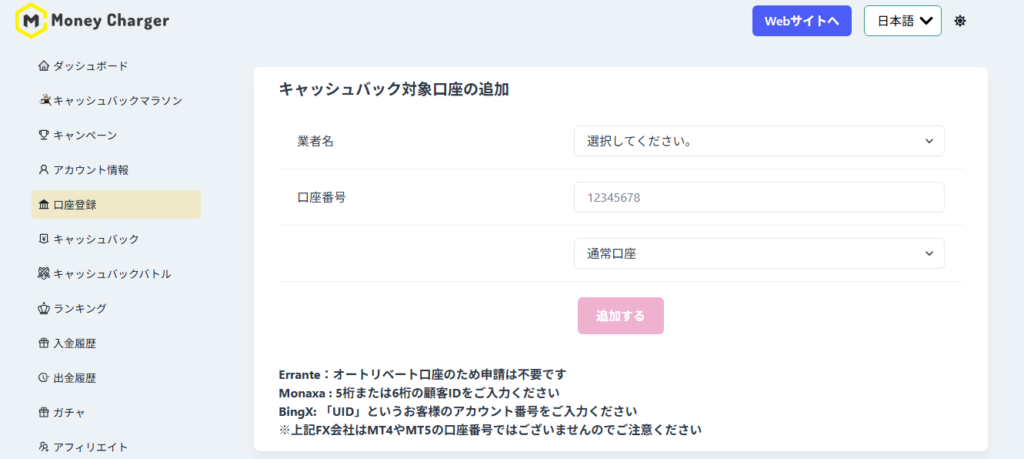Click the house icon beside ダッシュボード
This screenshot has width=1024, height=459.
43,66
